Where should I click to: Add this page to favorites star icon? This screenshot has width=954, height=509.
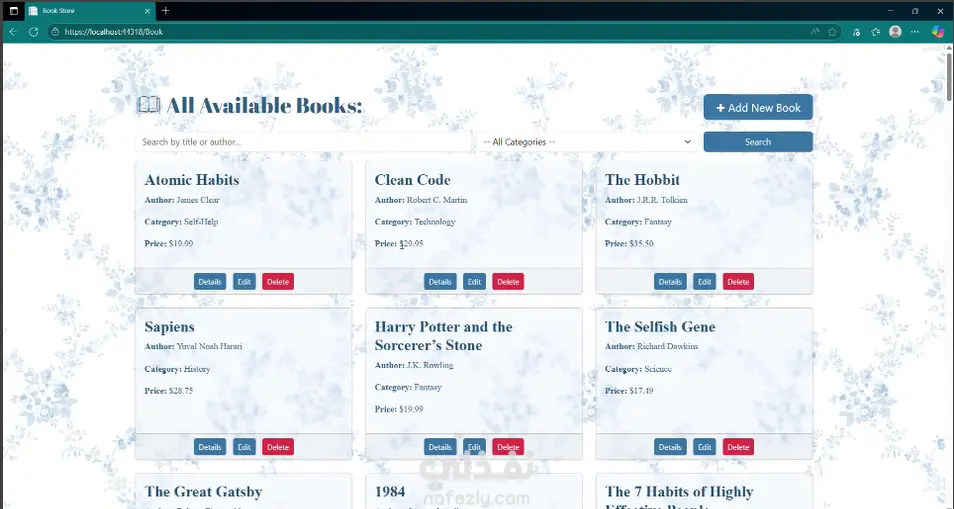click(832, 32)
